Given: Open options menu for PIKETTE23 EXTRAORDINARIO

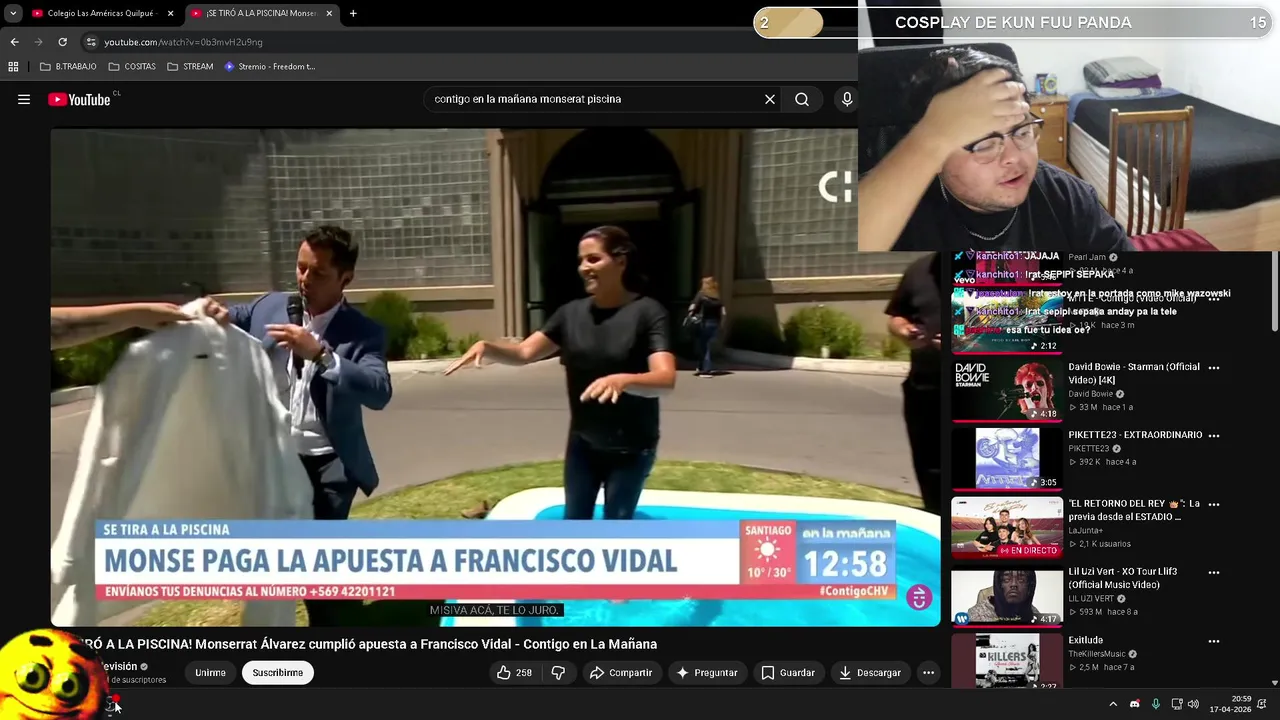Looking at the screenshot, I should [x=1214, y=436].
